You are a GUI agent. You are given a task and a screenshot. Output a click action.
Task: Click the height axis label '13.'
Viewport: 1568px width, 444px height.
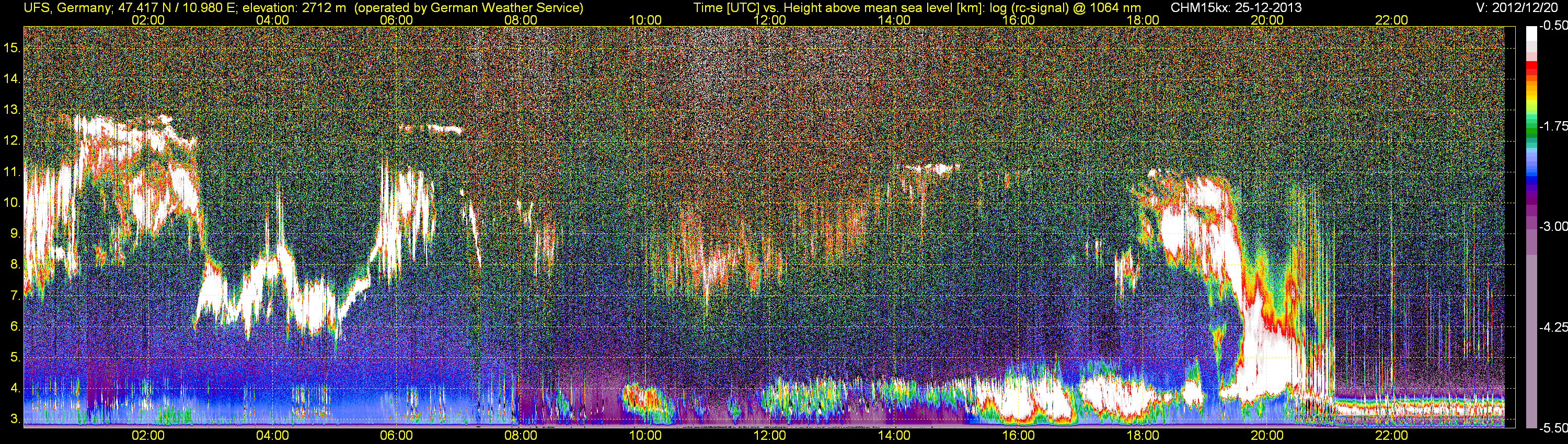(x=12, y=110)
